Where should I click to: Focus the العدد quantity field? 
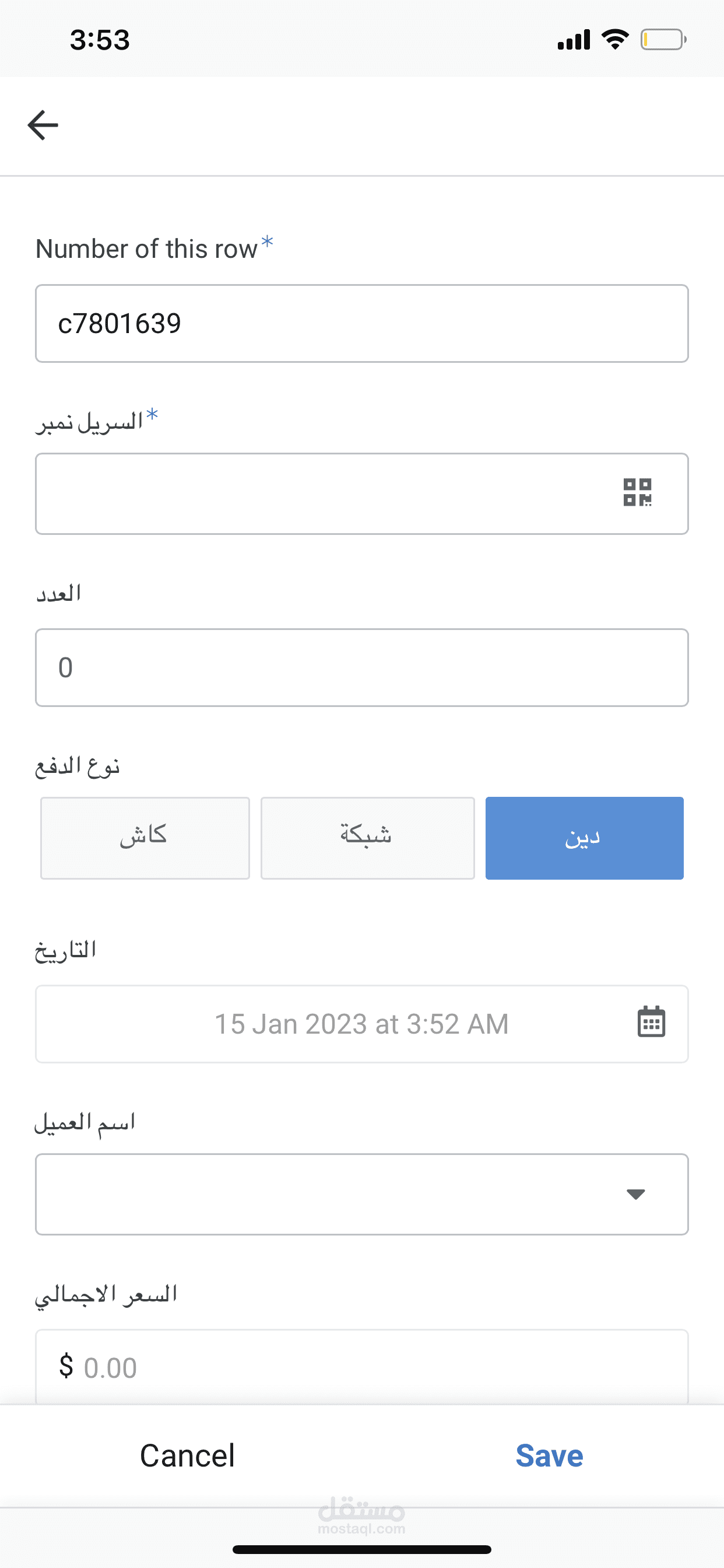pyautogui.click(x=361, y=667)
